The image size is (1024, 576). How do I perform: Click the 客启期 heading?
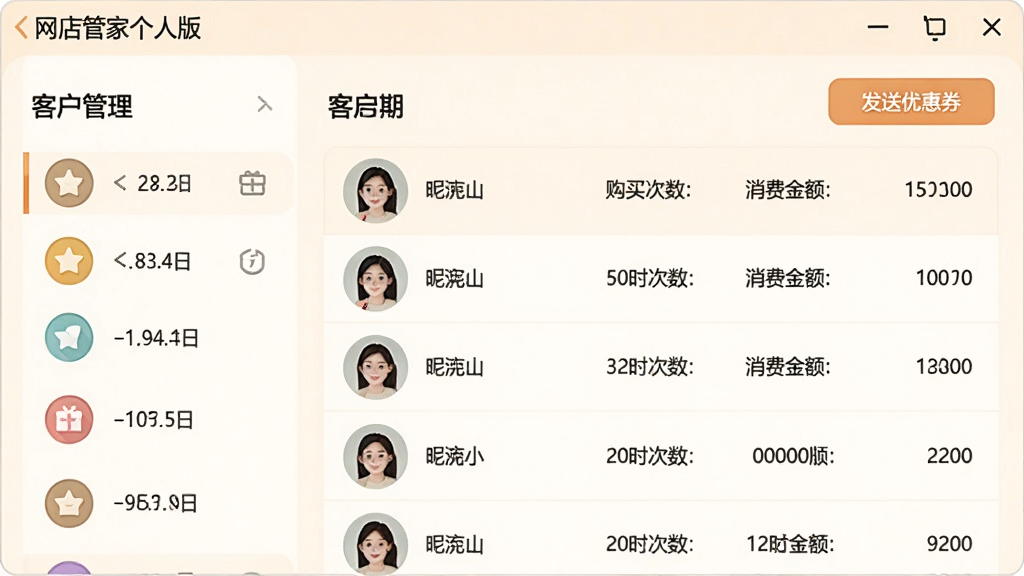click(366, 106)
